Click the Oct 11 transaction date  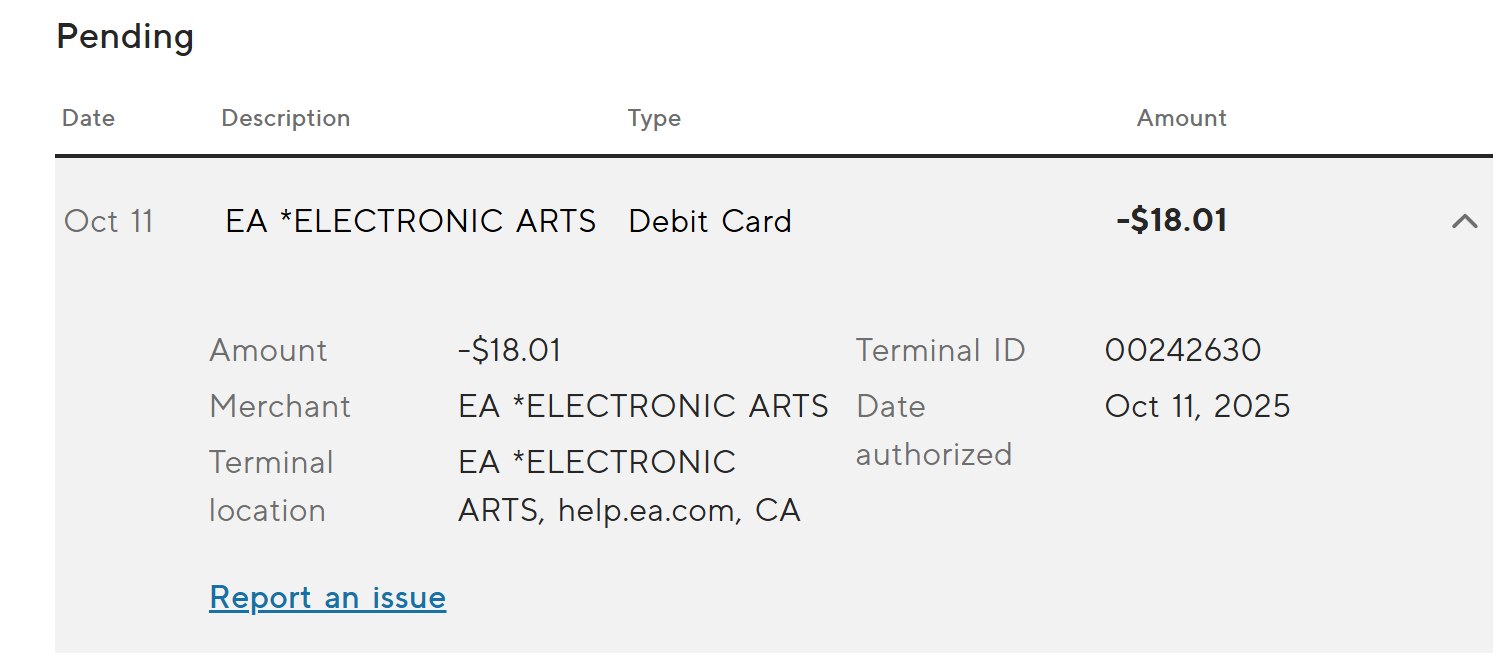(x=109, y=221)
